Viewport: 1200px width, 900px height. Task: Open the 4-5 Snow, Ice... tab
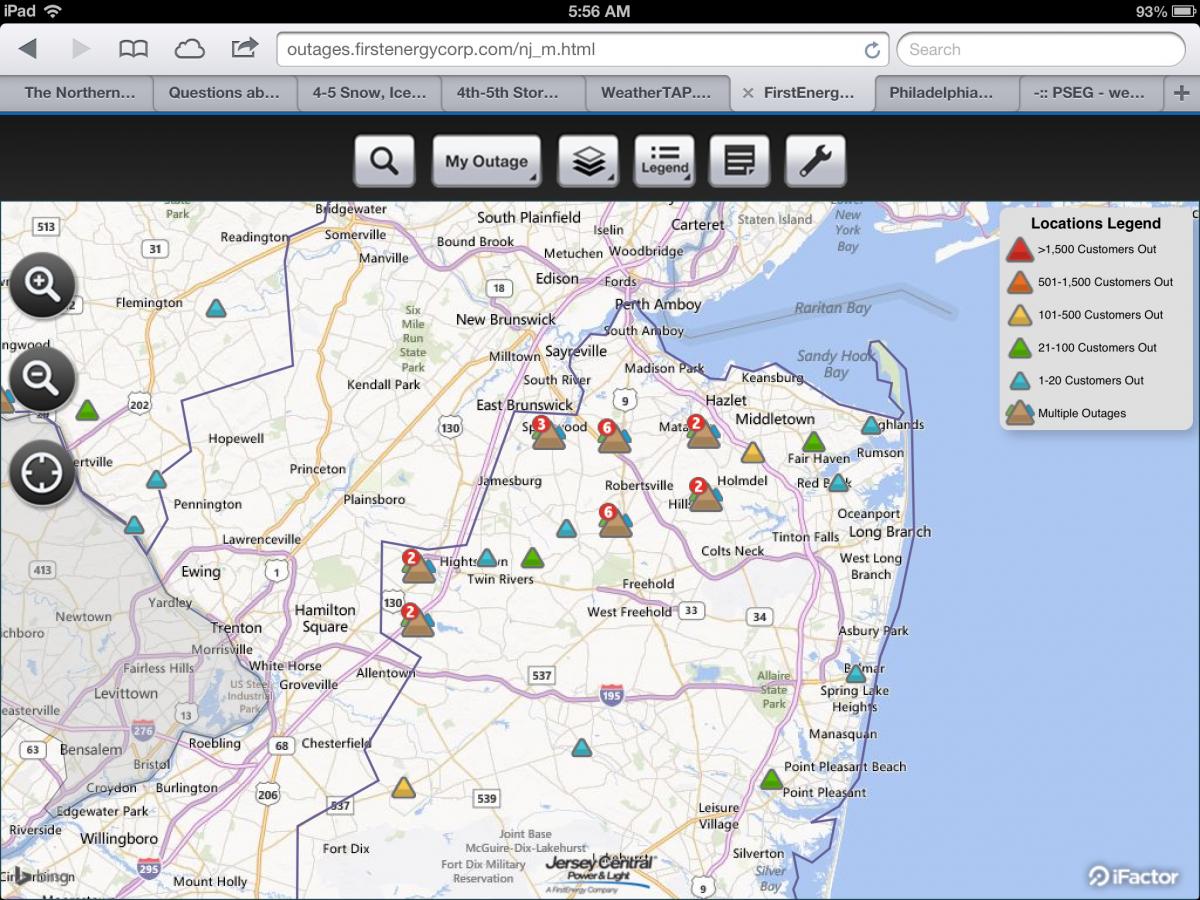click(369, 93)
